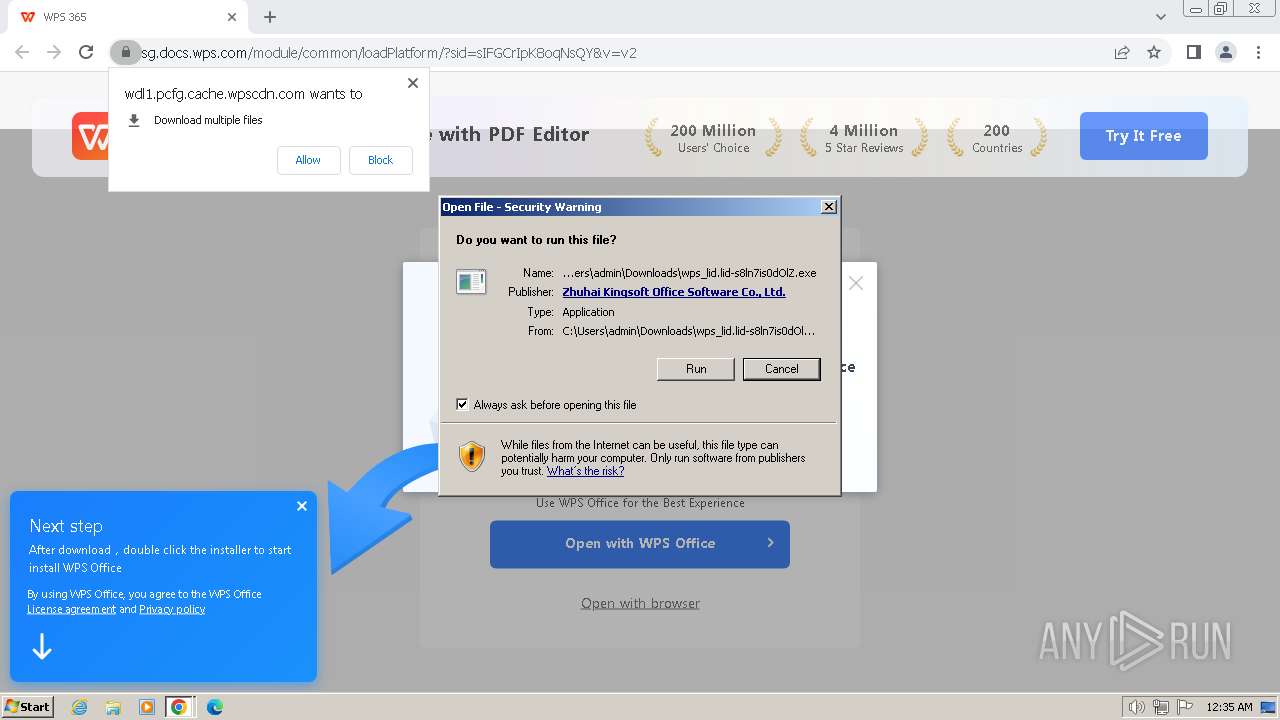The height and width of the screenshot is (720, 1280).
Task: Click the network icon in system tray
Action: point(1160,707)
